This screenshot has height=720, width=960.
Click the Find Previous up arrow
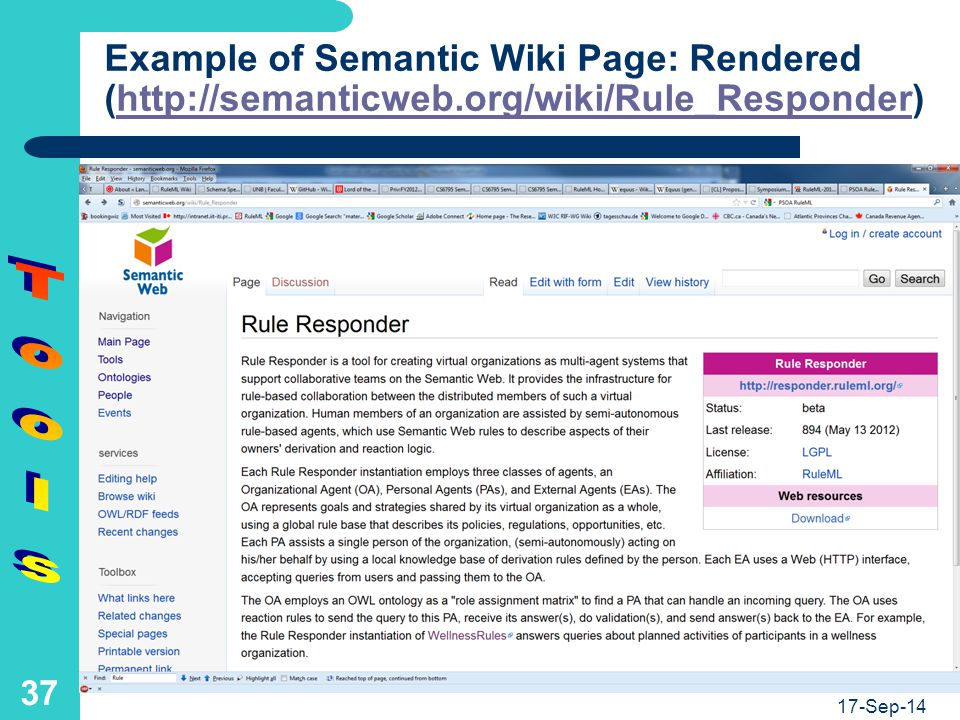(x=207, y=678)
